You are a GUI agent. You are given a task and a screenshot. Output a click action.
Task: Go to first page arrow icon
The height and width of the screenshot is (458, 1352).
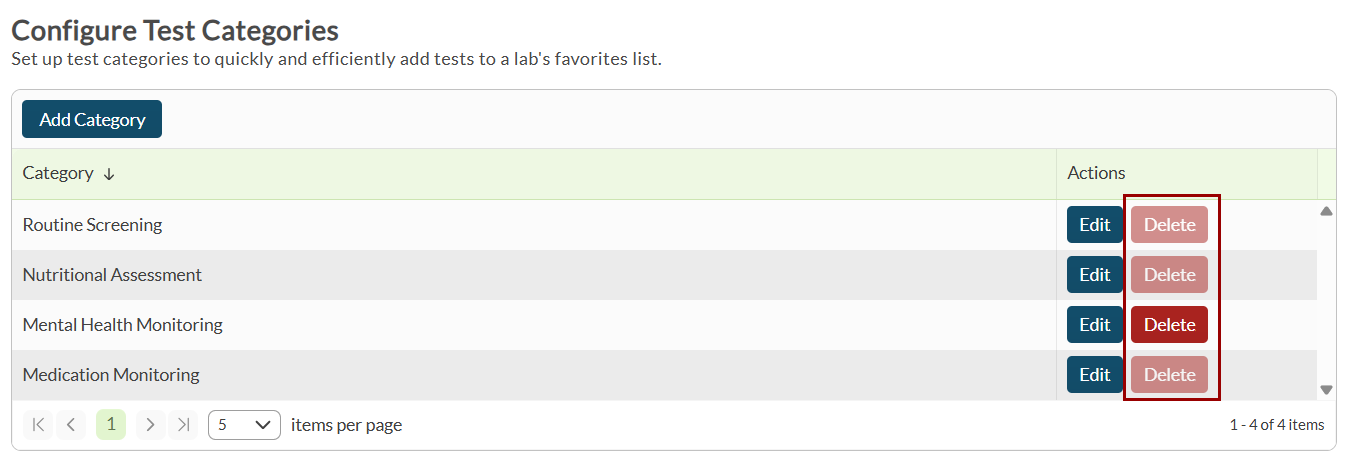pyautogui.click(x=39, y=425)
